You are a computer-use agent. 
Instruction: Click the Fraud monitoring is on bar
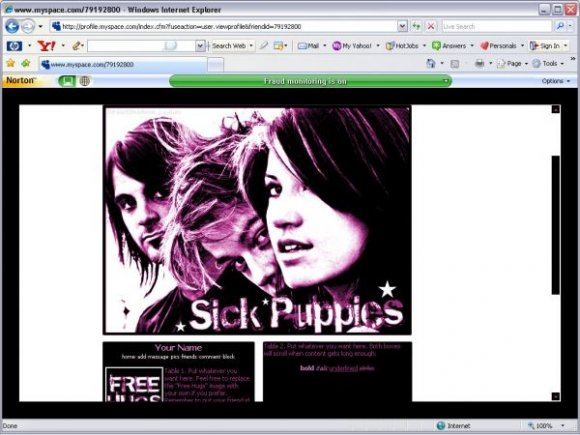[x=310, y=81]
